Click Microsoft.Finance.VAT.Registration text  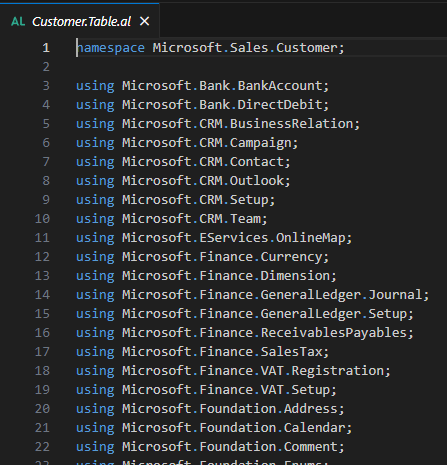[x=253, y=371]
